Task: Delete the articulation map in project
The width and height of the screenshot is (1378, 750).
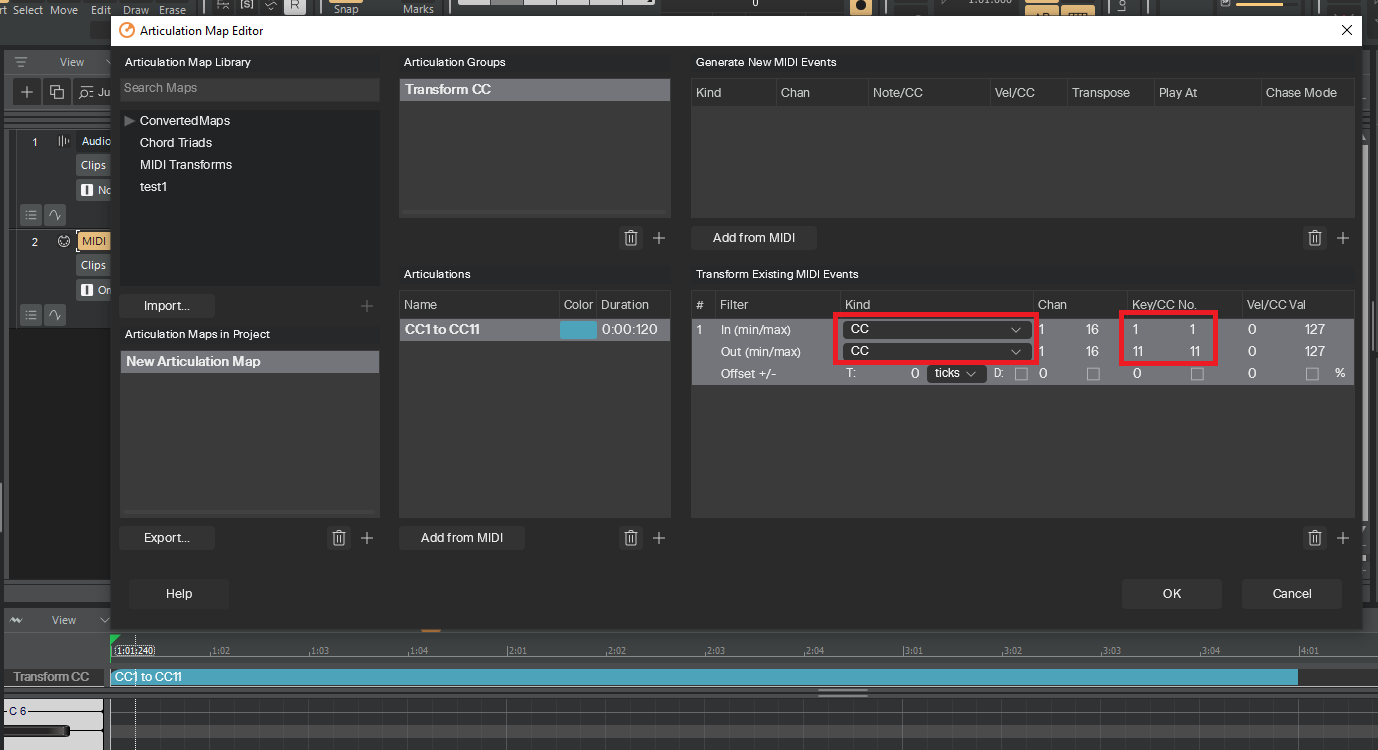Action: coord(339,538)
